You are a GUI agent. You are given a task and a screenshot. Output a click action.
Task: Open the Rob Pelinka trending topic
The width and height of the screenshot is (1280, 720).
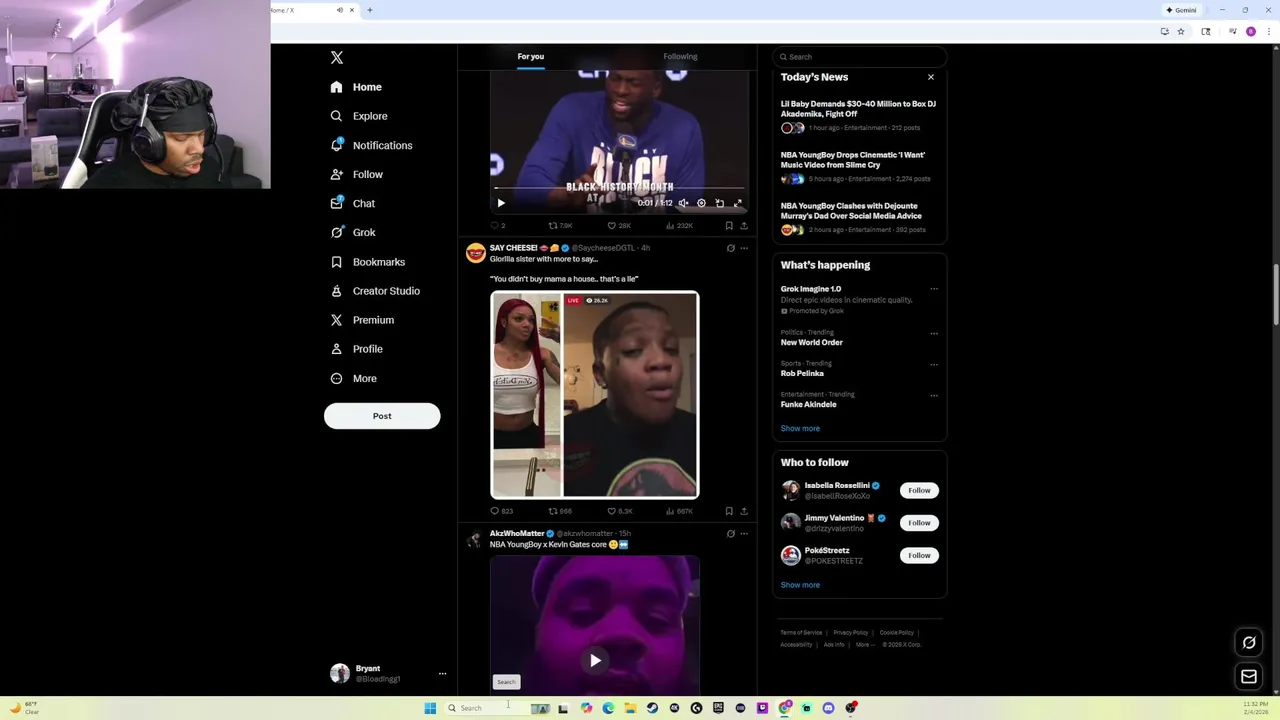click(x=802, y=374)
